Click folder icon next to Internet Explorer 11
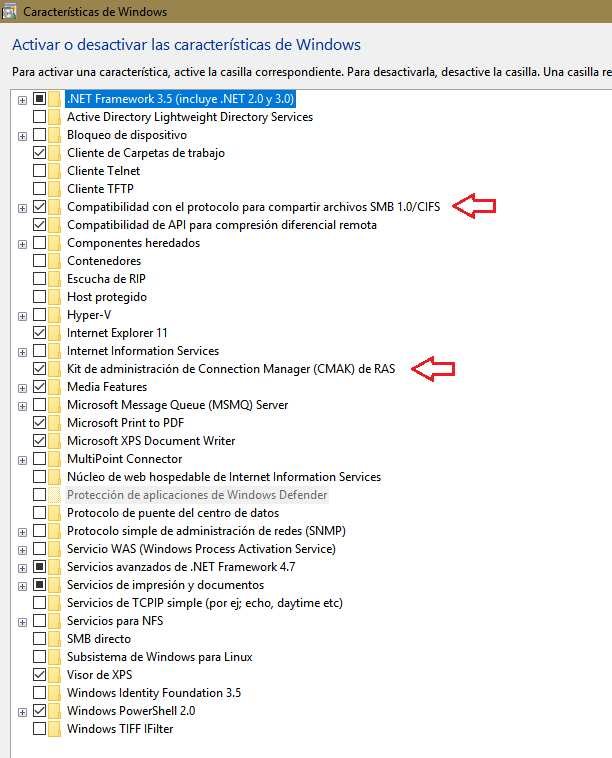 [x=55, y=333]
